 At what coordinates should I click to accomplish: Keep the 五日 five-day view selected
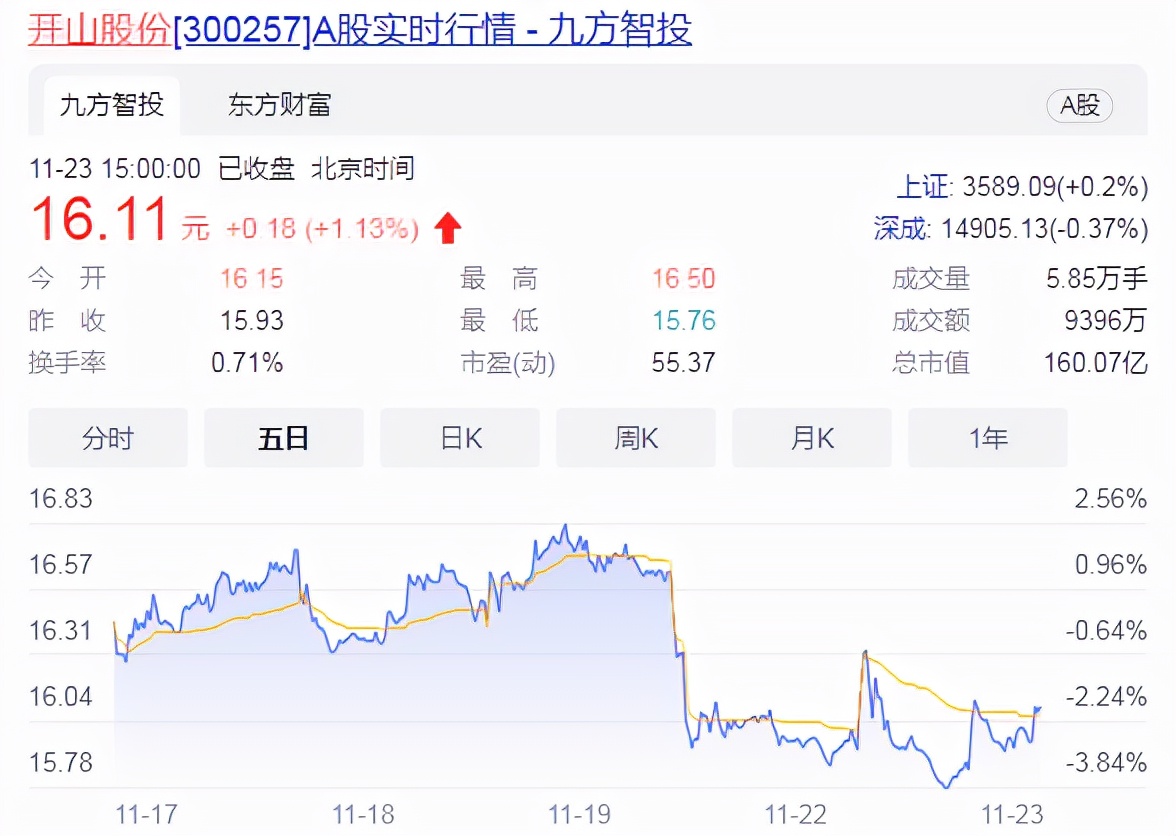point(283,437)
